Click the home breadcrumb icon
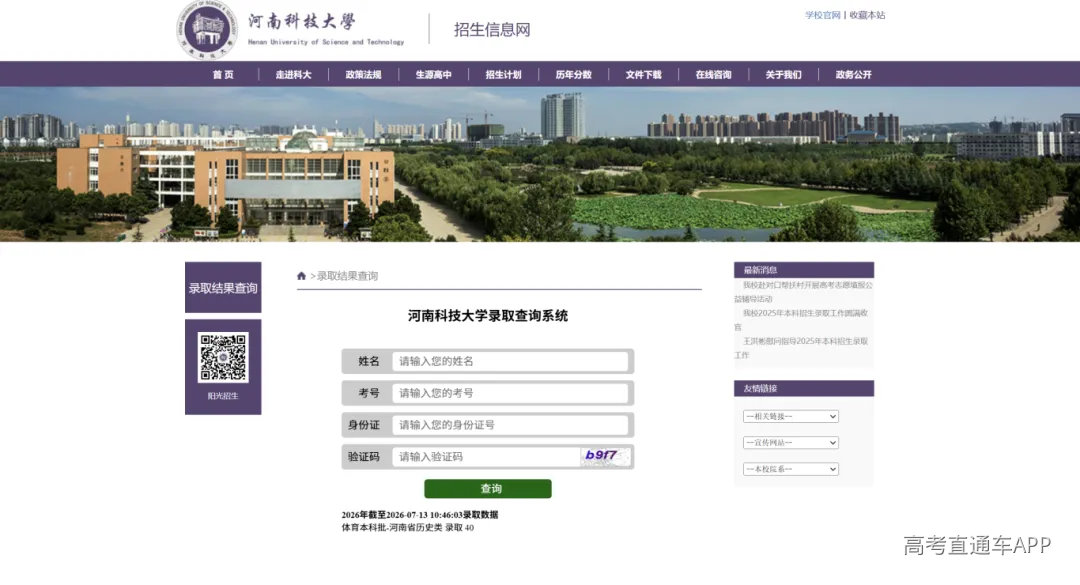 (x=301, y=276)
